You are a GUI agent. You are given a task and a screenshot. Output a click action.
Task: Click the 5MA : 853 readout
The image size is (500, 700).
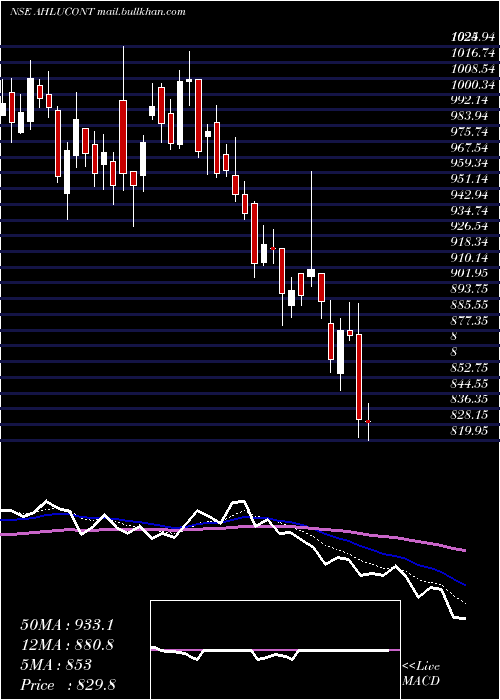56,665
